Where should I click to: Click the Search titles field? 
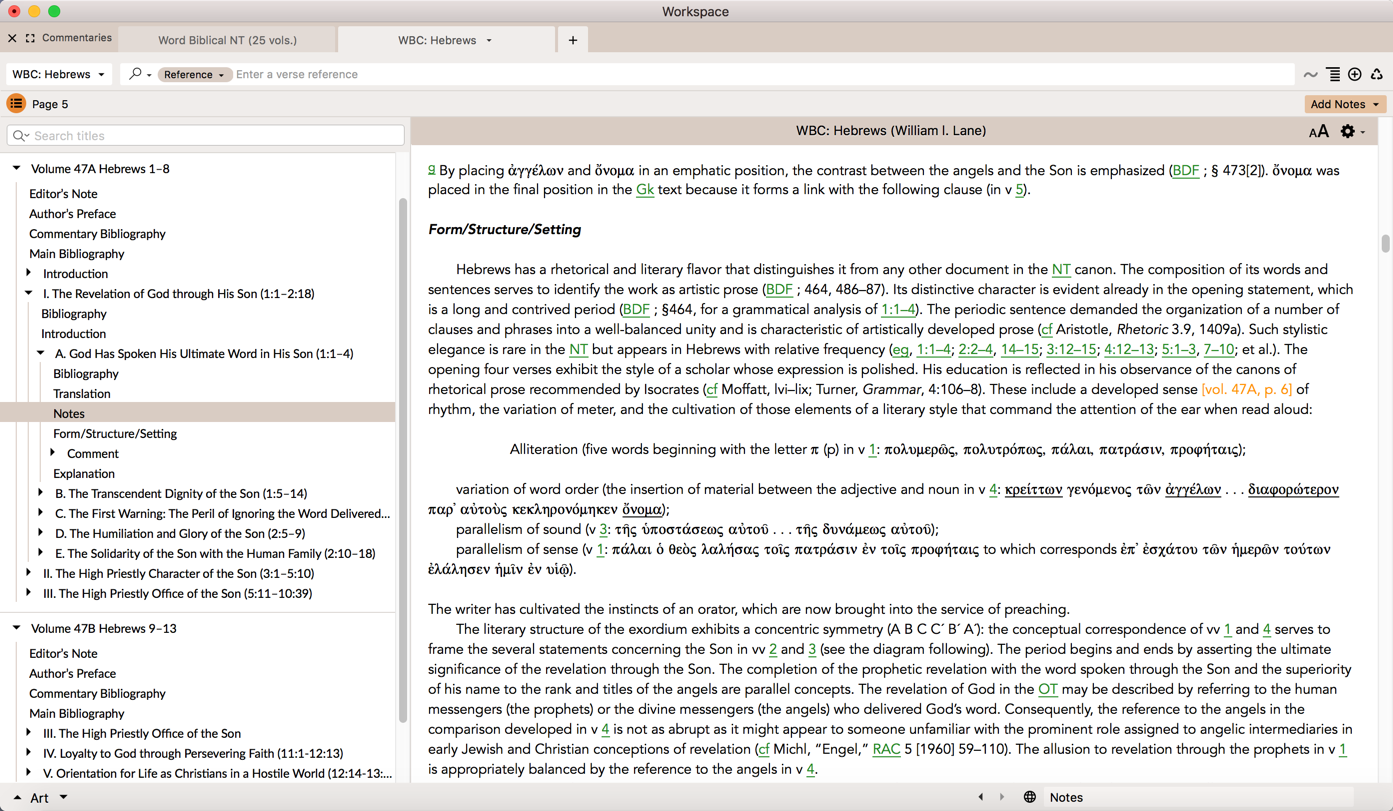(x=206, y=135)
